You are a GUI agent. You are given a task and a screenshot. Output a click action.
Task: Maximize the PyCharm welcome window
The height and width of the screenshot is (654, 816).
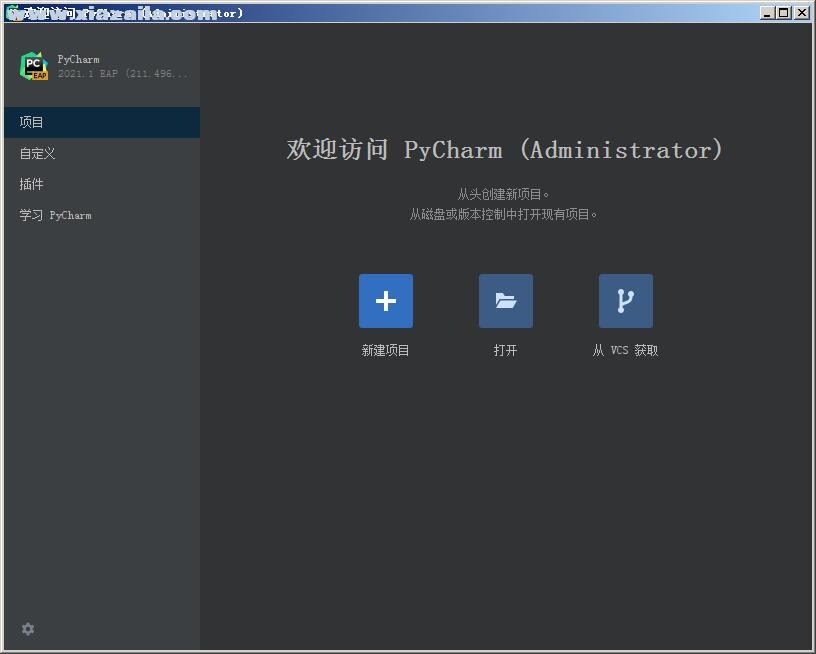tap(783, 12)
